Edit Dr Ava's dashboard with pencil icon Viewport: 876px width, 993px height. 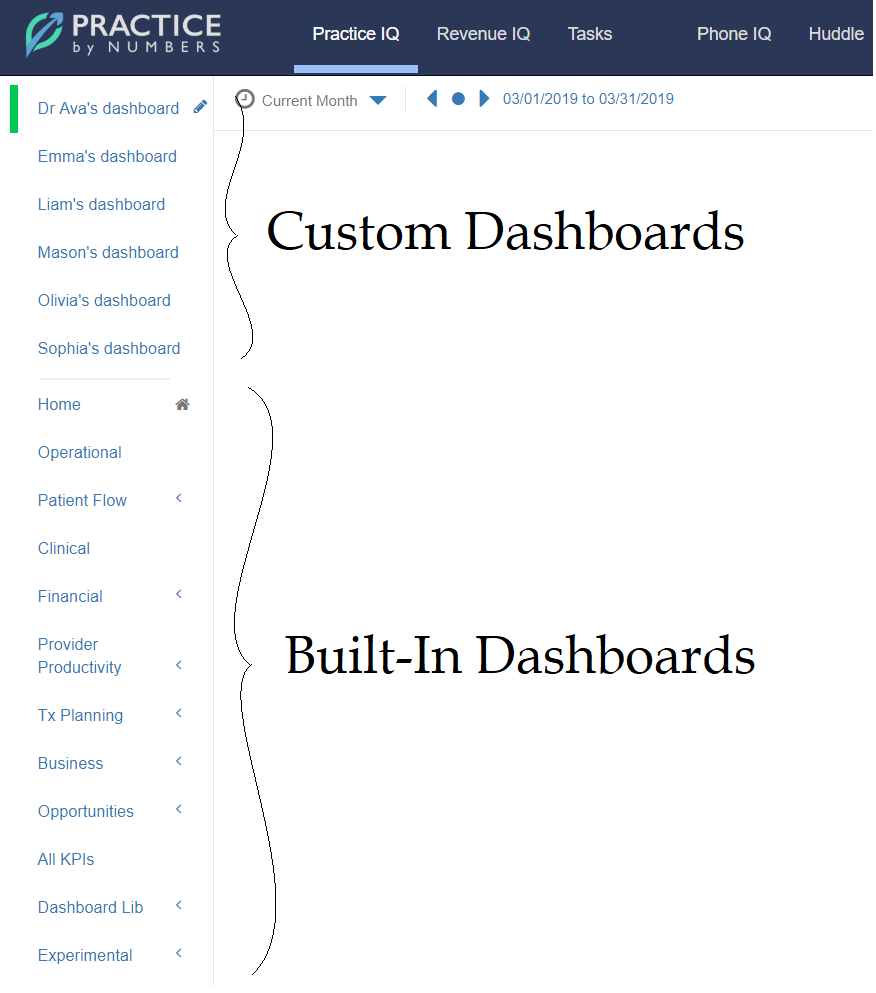coord(201,107)
